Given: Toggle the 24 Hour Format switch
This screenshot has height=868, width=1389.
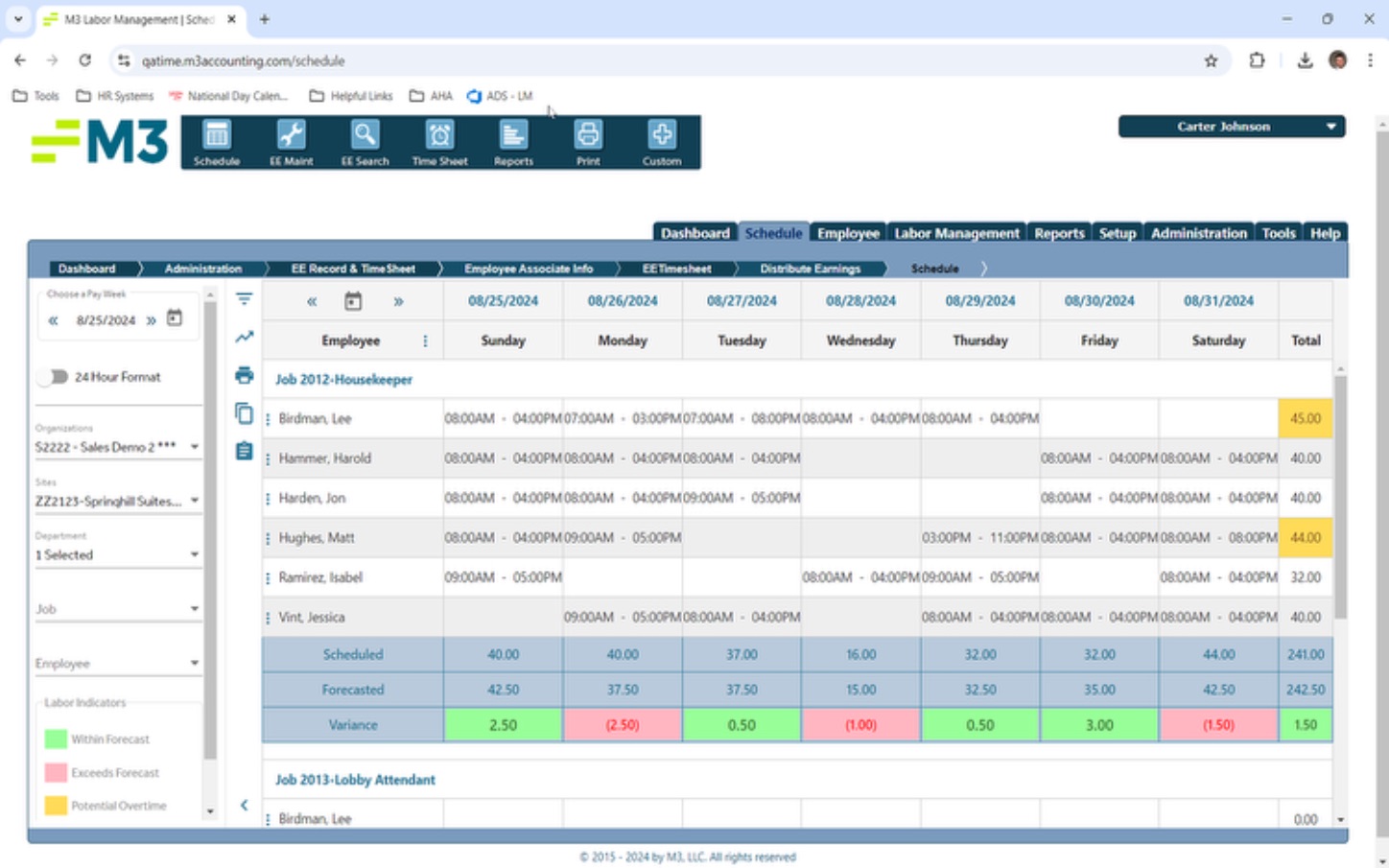Looking at the screenshot, I should [x=54, y=377].
